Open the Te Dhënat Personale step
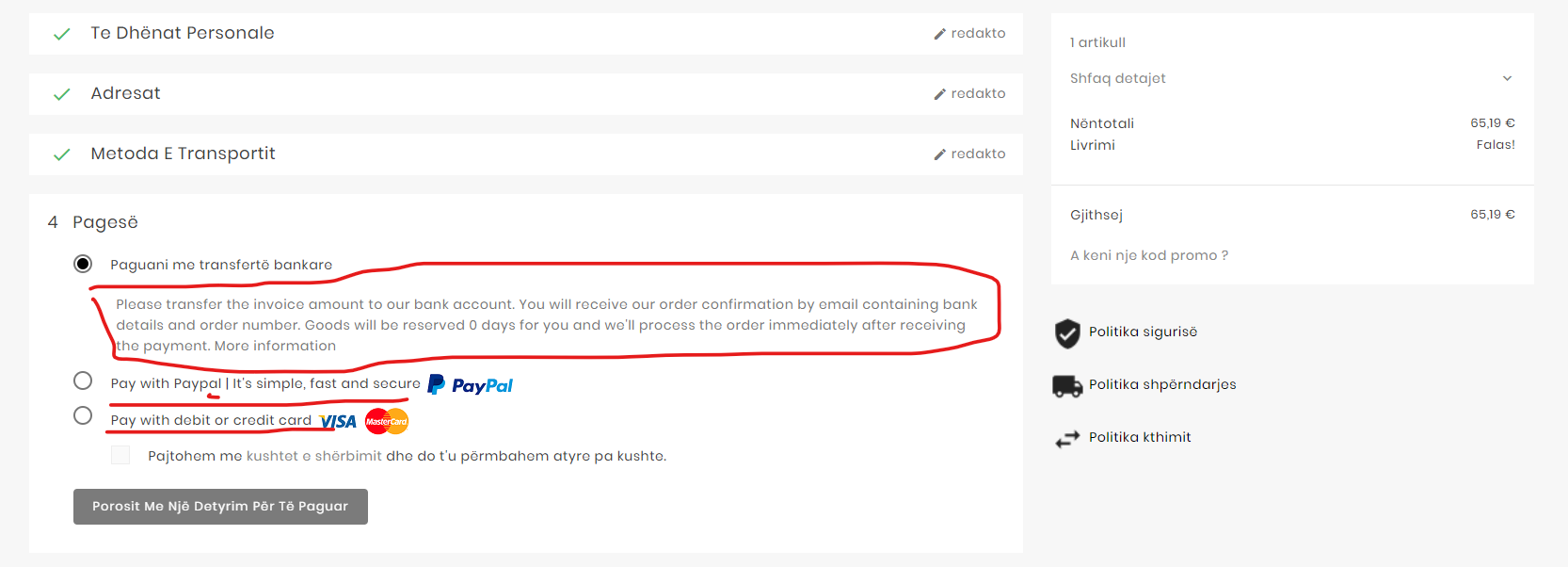 pyautogui.click(x=183, y=33)
